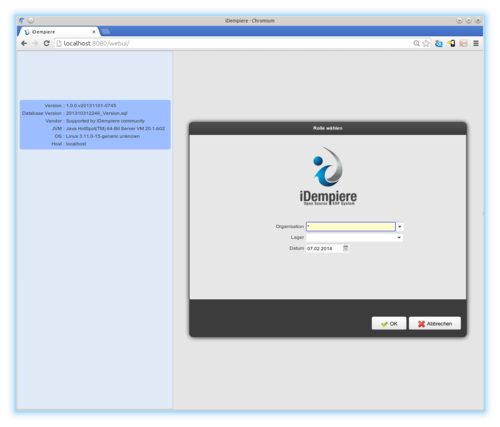
Task: Click the Host localhost text line
Action: (69, 144)
